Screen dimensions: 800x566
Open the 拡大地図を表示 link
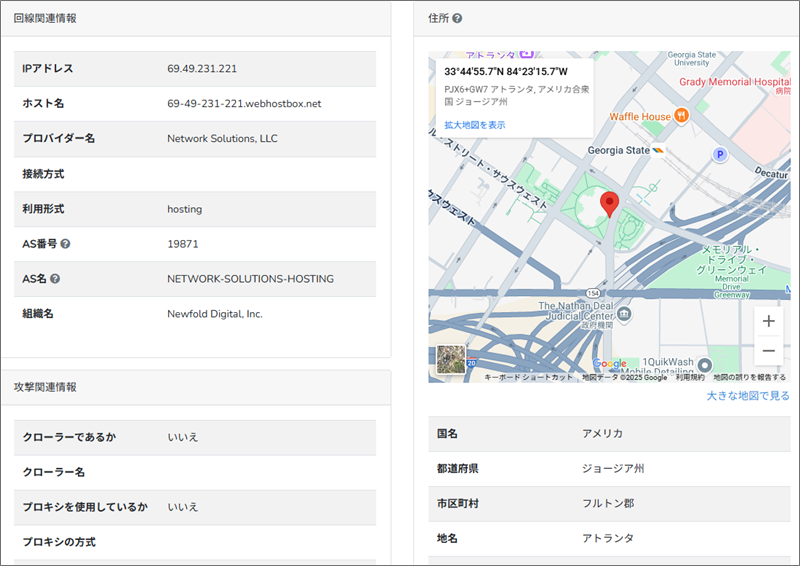[474, 125]
